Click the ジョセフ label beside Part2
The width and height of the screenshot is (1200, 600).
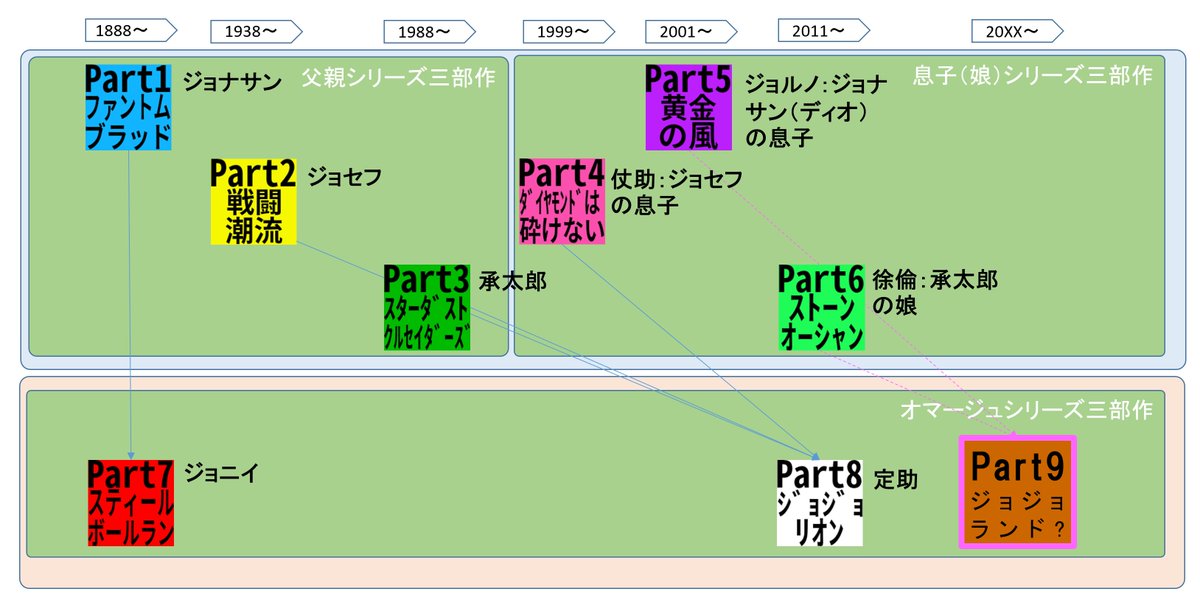coord(345,177)
